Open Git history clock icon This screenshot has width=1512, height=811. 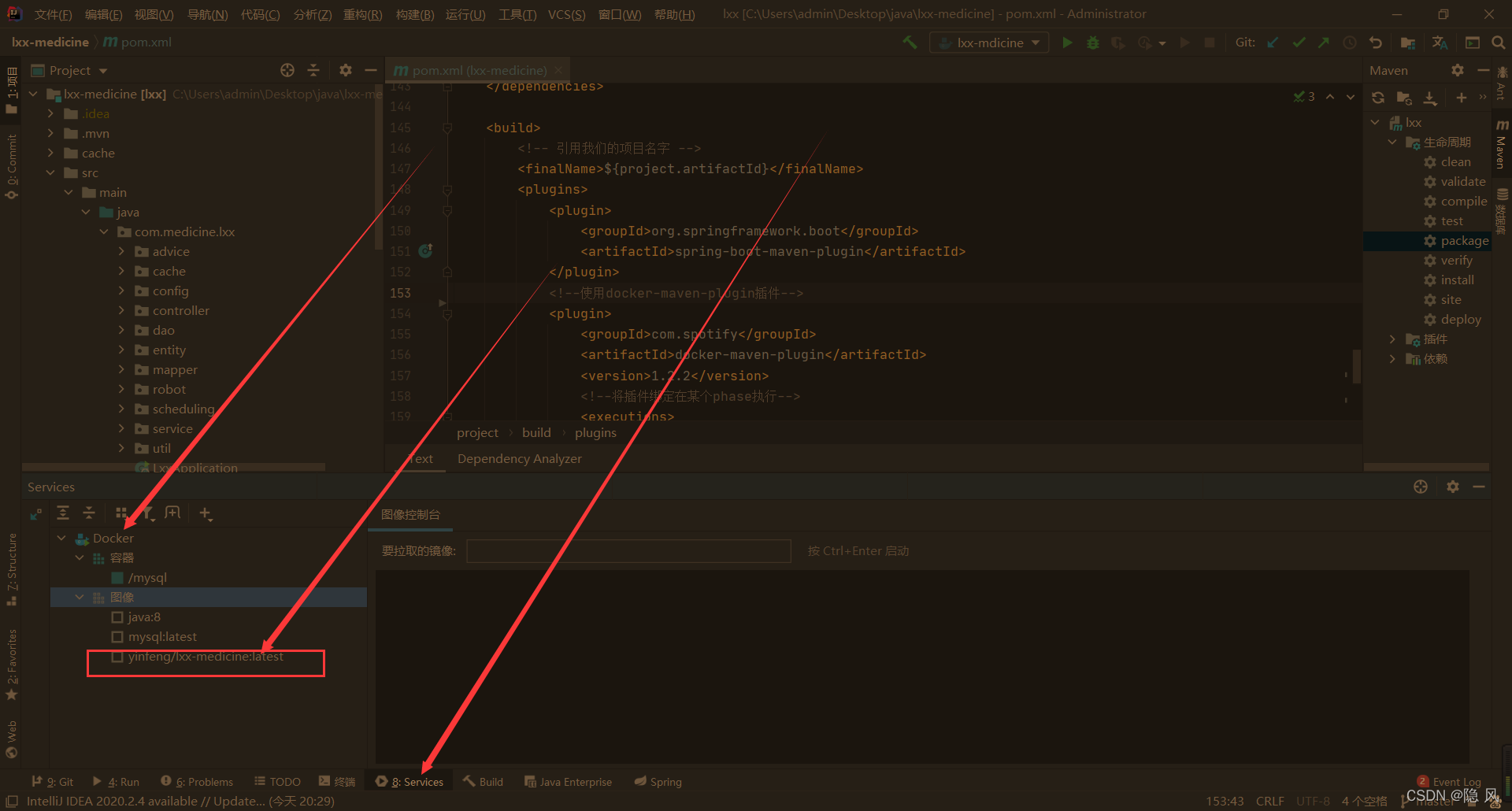coord(1350,43)
